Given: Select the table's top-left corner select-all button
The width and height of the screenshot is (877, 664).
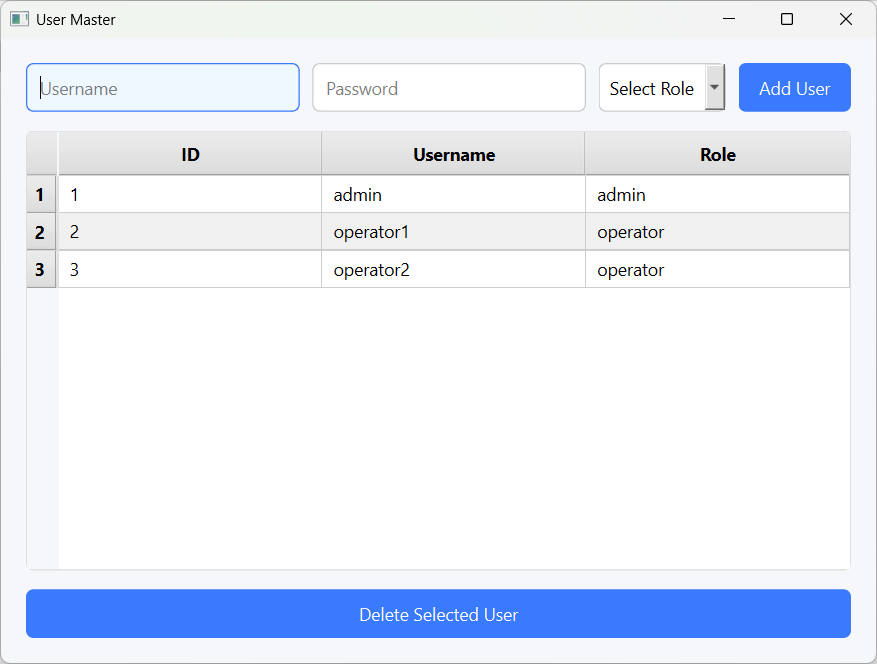Looking at the screenshot, I should pos(42,154).
